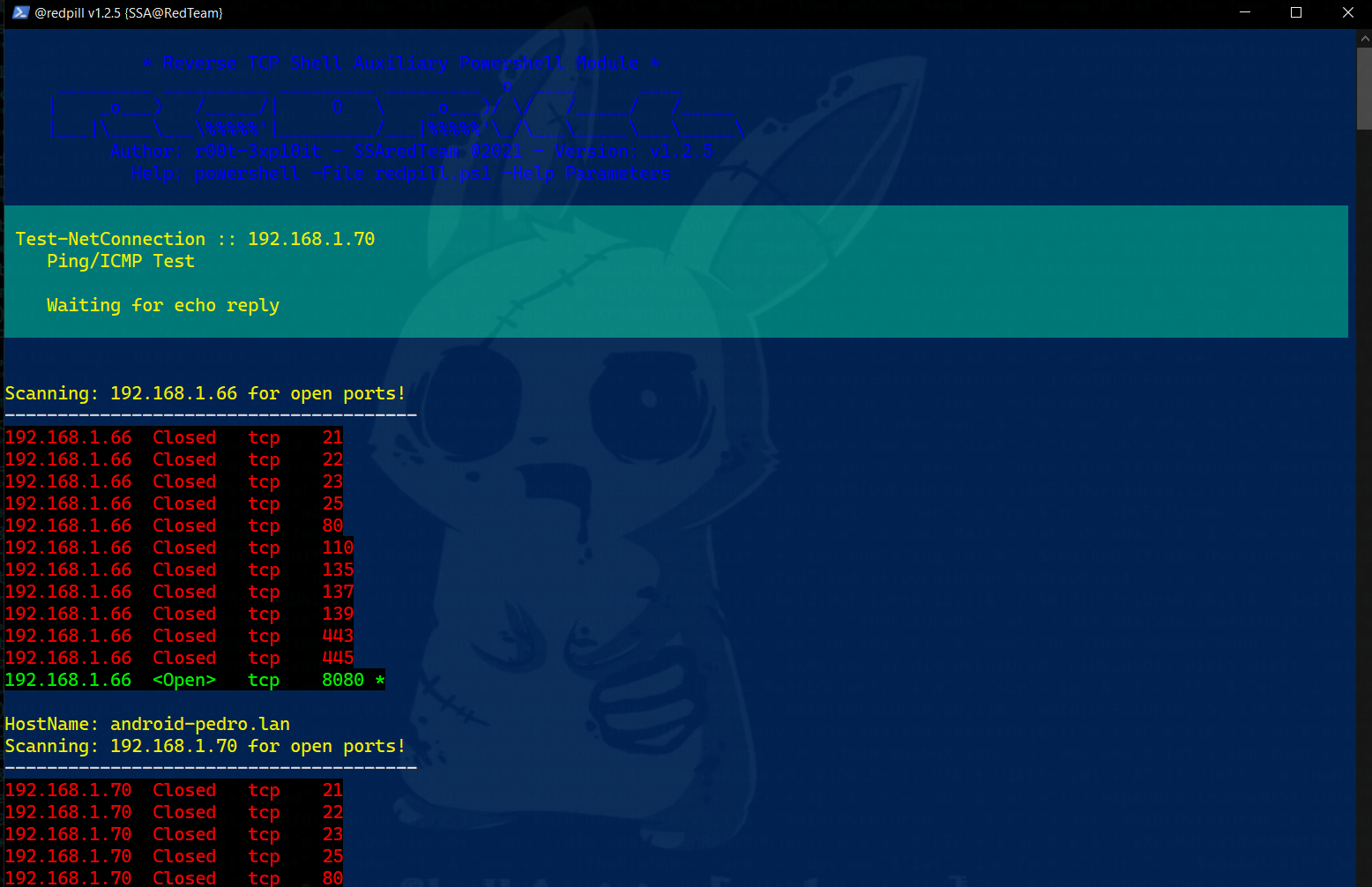Click 'Scanning: 192.168.1.70 for open ports!' line
The height and width of the screenshot is (887, 1372).
point(205,746)
